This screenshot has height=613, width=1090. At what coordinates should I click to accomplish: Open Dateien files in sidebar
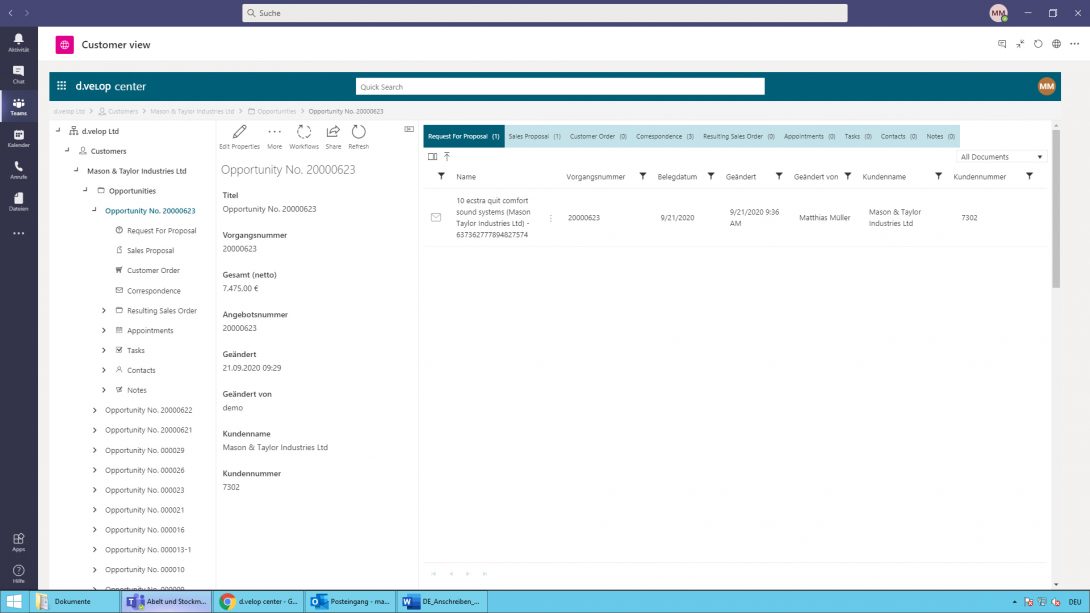[x=19, y=202]
